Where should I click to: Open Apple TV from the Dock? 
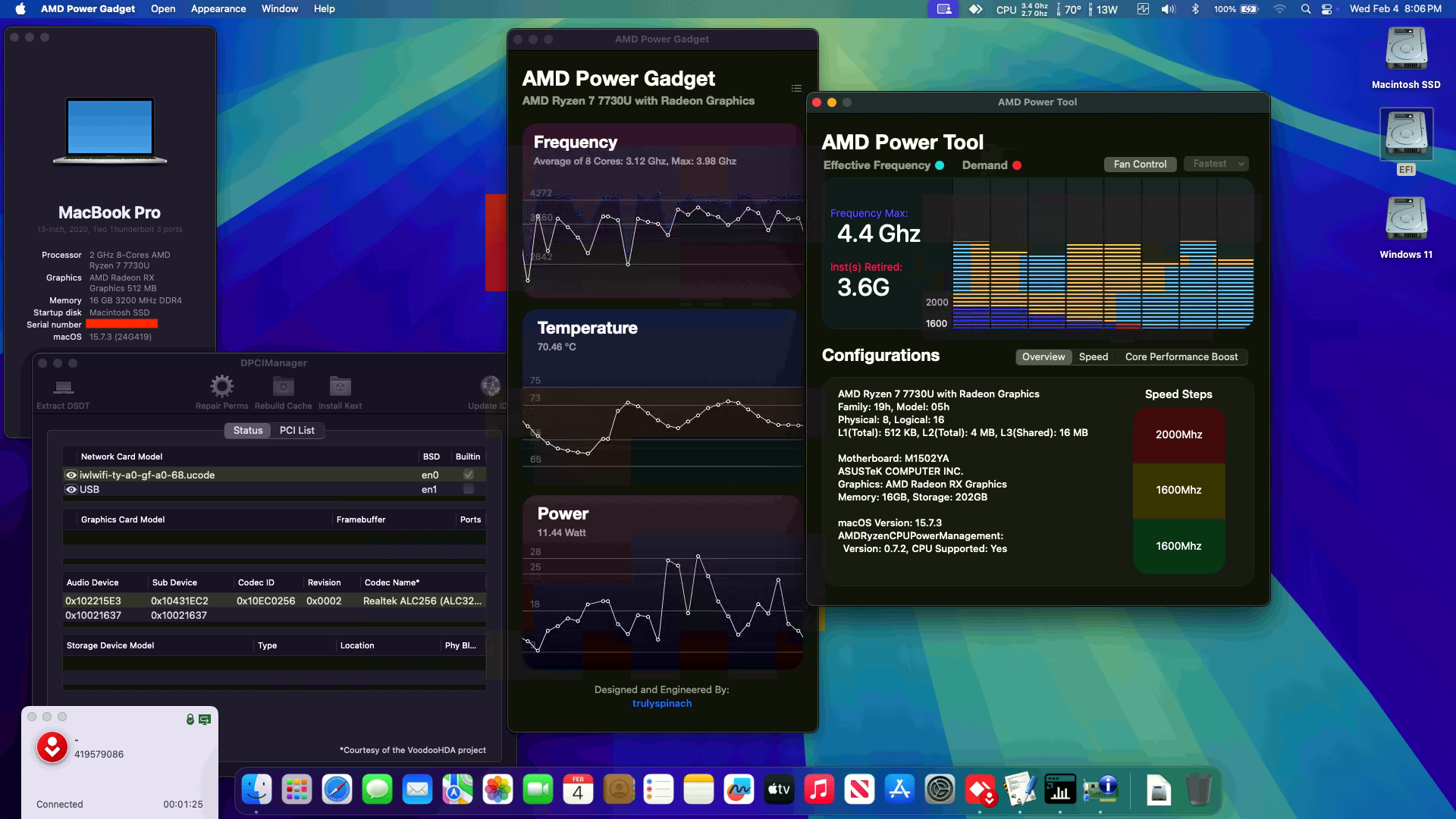780,790
